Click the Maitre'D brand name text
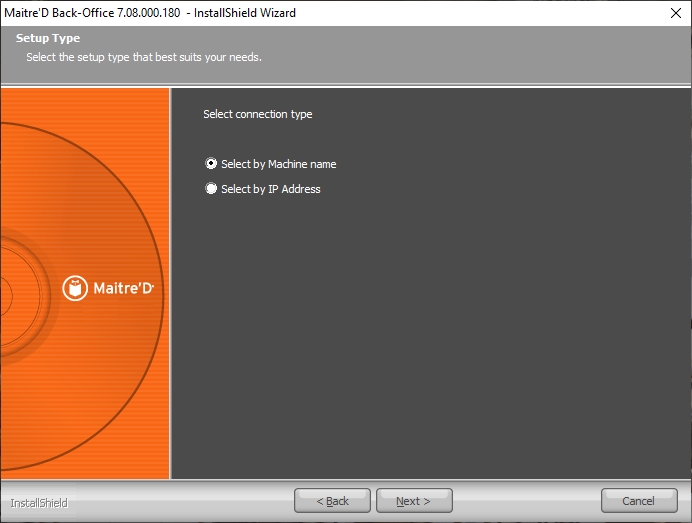The image size is (692, 523). click(123, 289)
